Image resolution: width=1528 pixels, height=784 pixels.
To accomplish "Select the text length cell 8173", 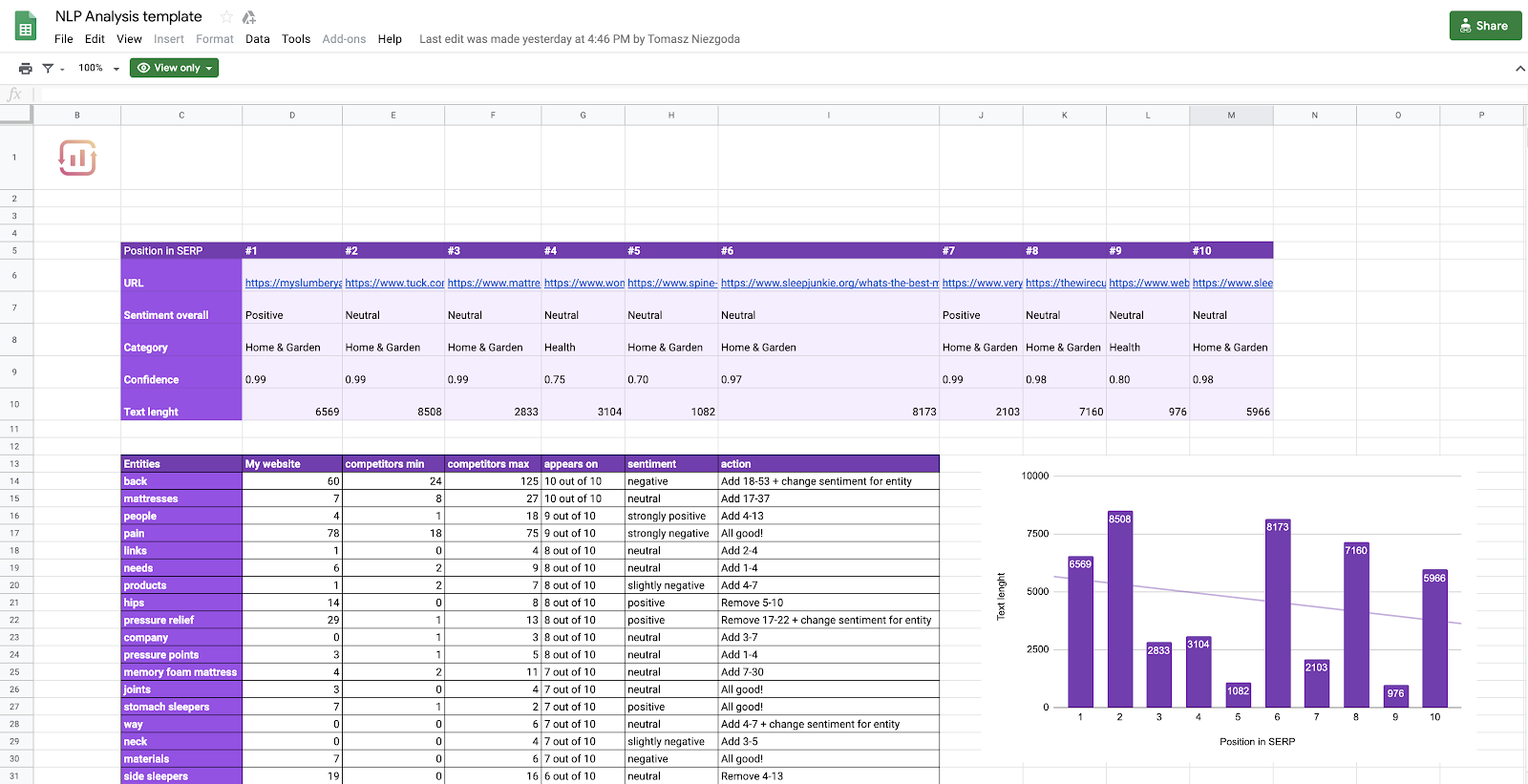I will 829,405.
